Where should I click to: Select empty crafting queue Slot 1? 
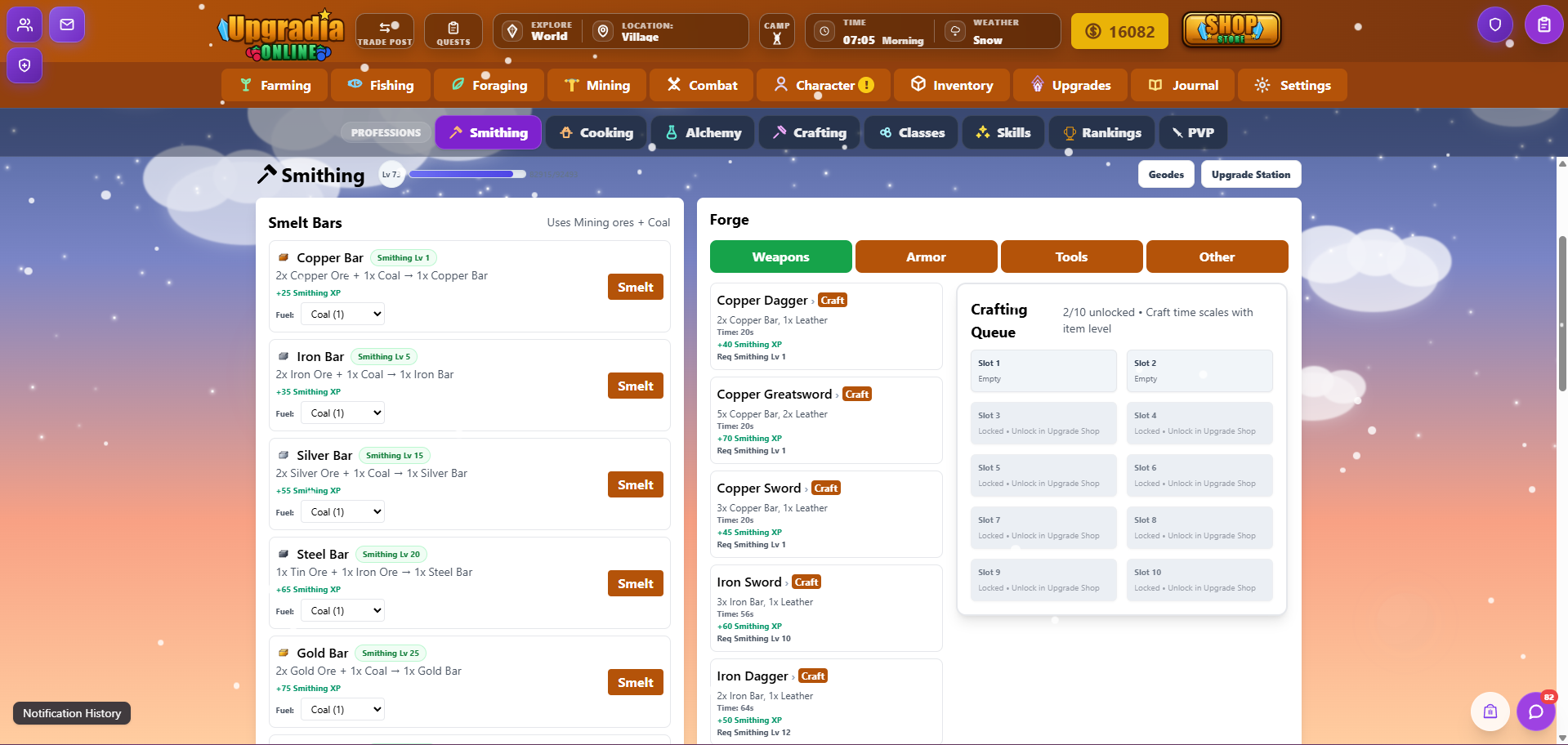[x=1043, y=371]
